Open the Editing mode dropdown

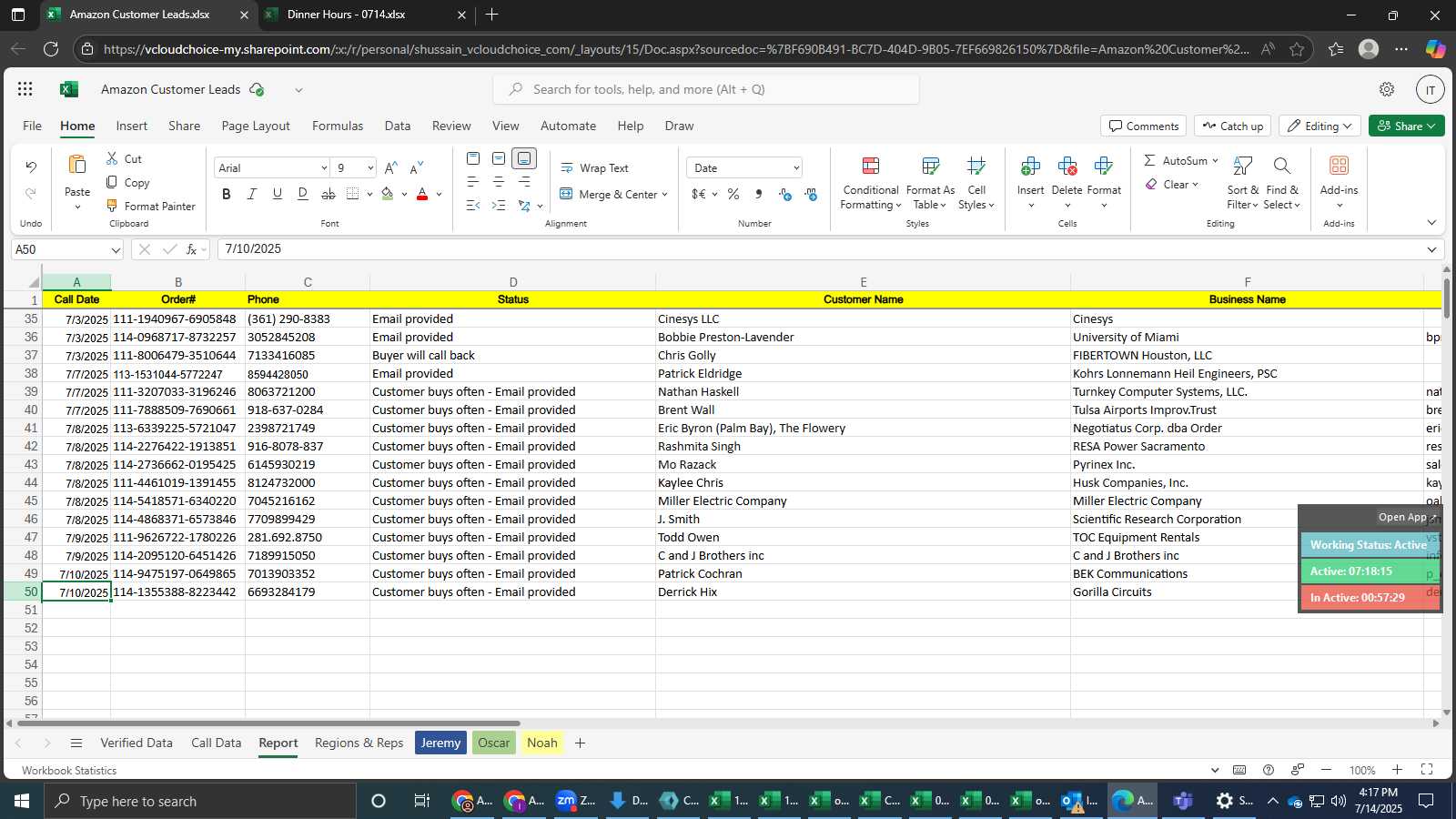point(1319,126)
